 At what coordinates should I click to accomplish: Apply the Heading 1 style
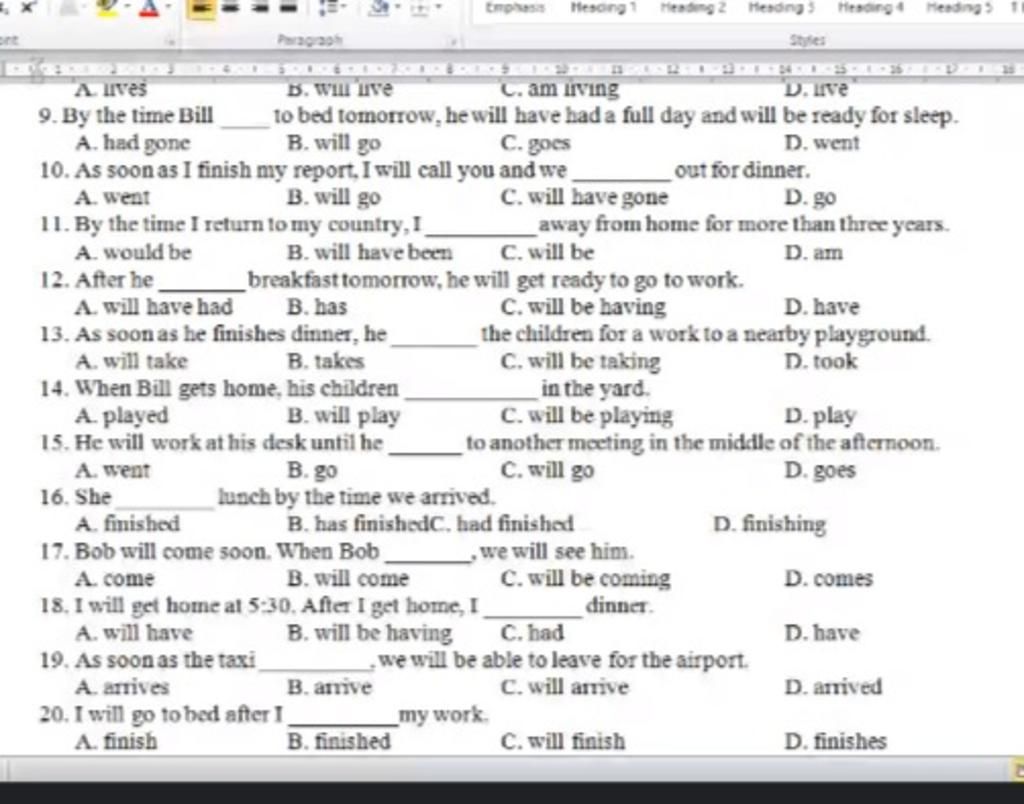click(x=603, y=7)
